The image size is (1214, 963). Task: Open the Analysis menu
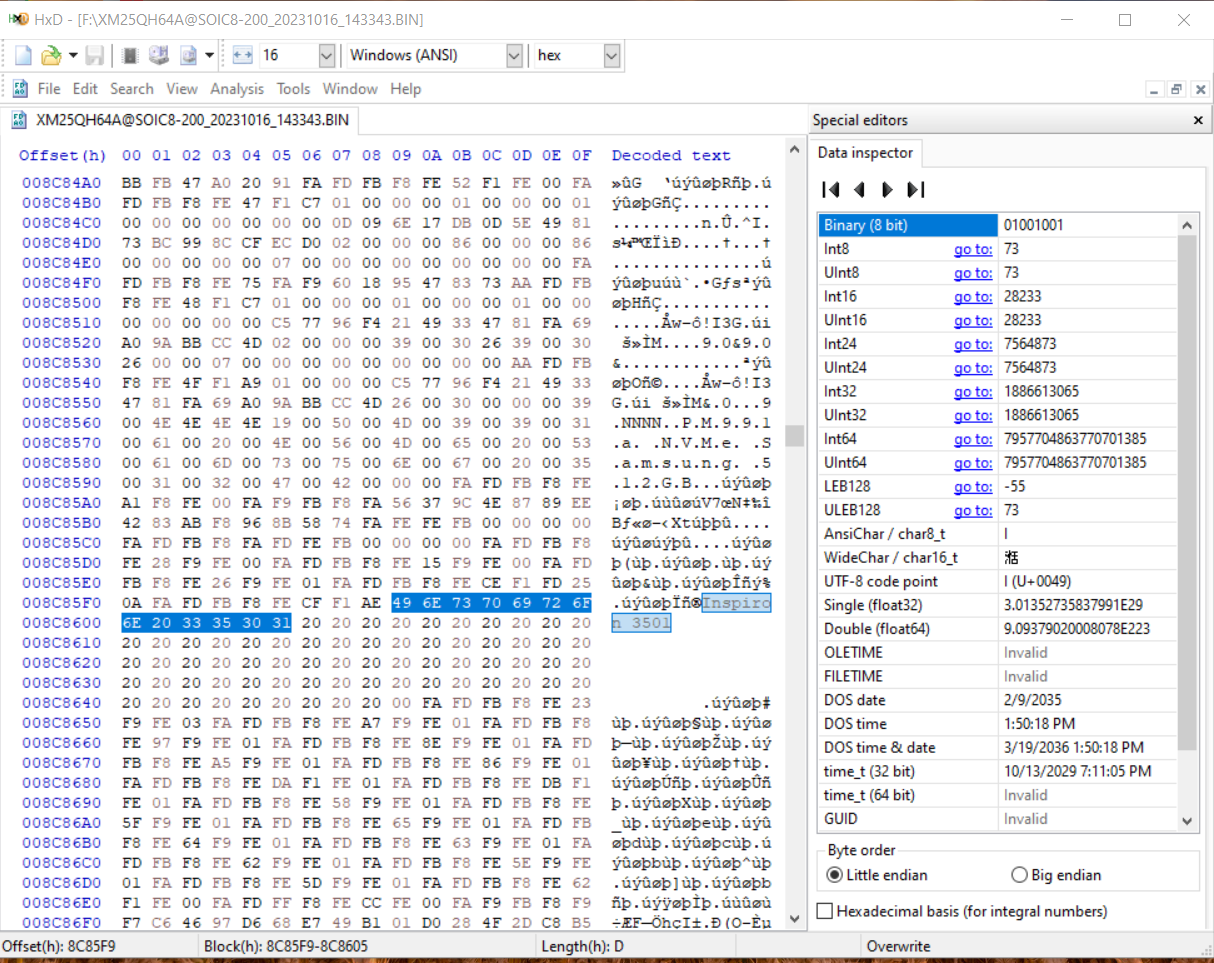click(237, 89)
